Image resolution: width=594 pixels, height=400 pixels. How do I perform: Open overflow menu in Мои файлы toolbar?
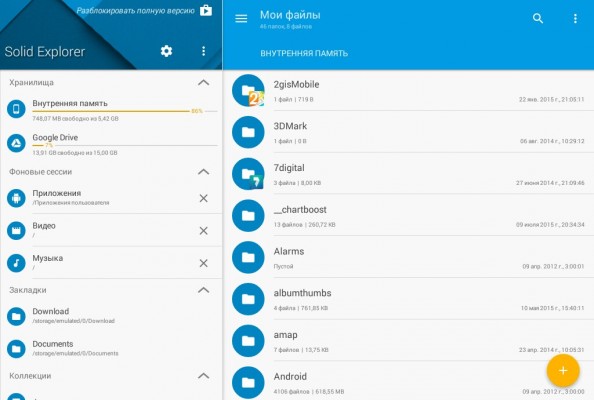tap(575, 18)
